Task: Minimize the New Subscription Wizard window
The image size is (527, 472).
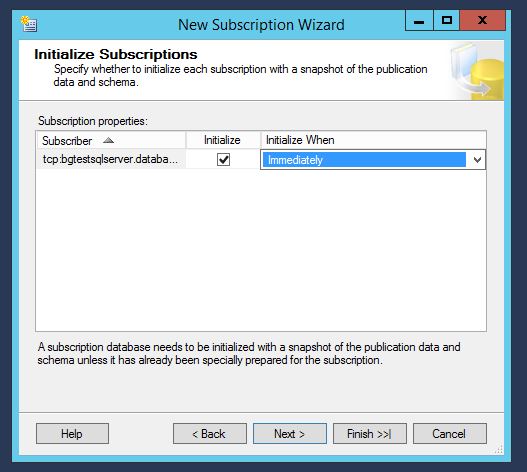Action: [x=419, y=21]
